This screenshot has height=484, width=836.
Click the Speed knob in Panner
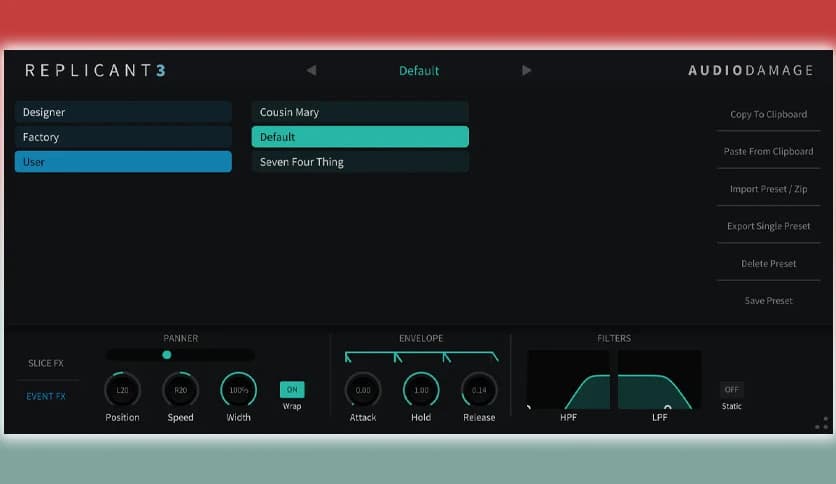click(x=180, y=390)
